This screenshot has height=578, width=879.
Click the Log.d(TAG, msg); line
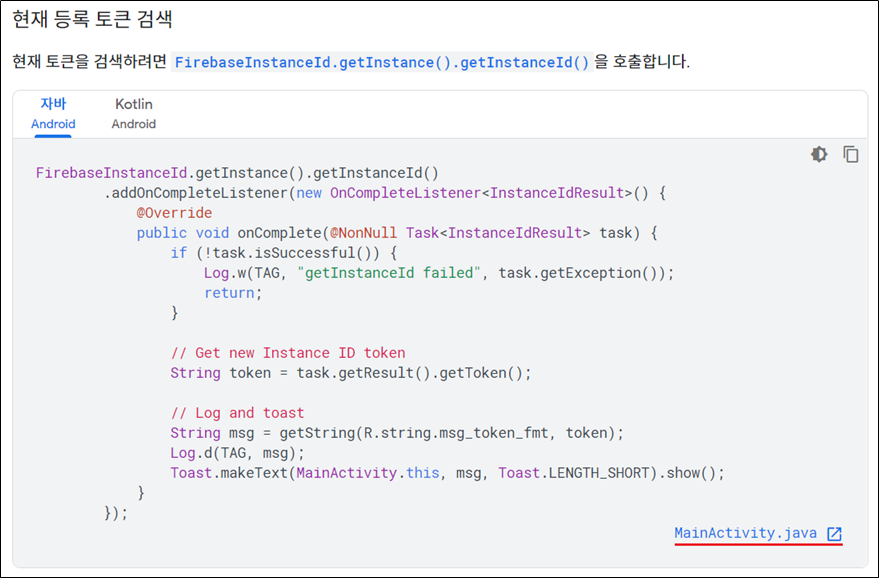tap(238, 453)
